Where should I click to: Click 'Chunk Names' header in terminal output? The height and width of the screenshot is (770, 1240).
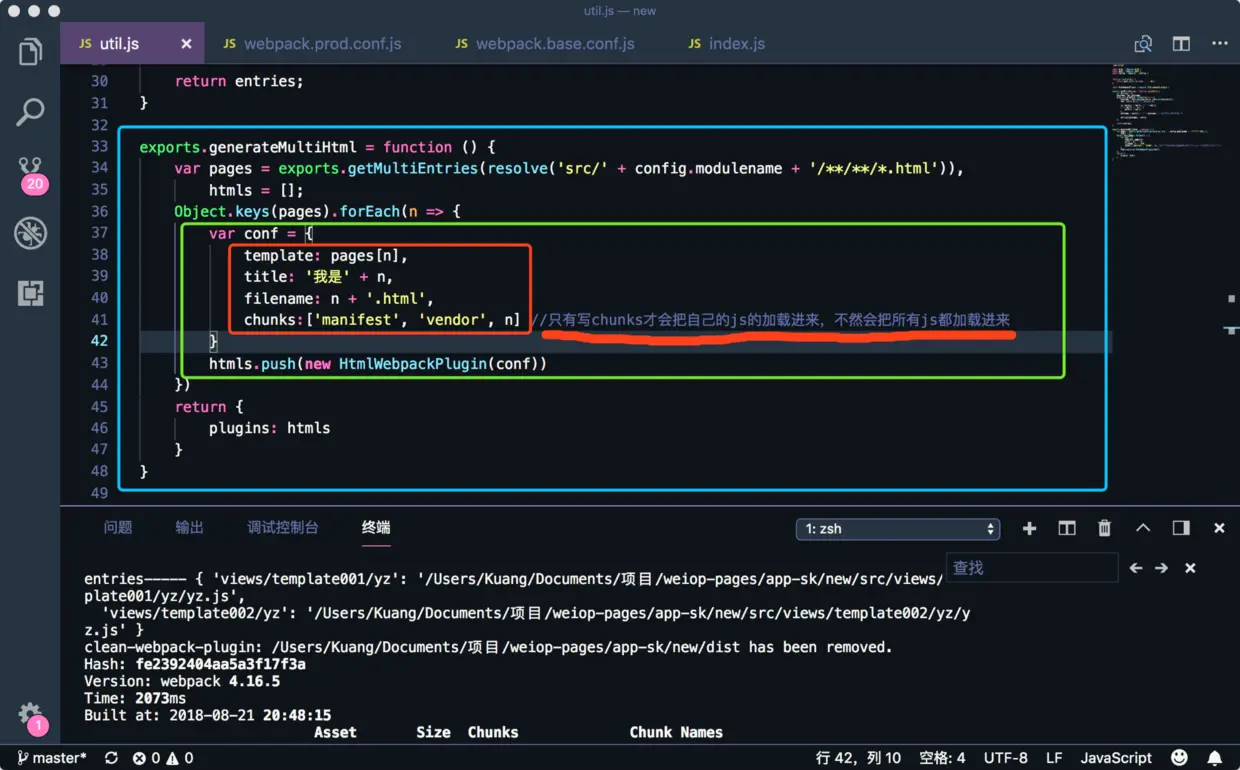pos(676,732)
